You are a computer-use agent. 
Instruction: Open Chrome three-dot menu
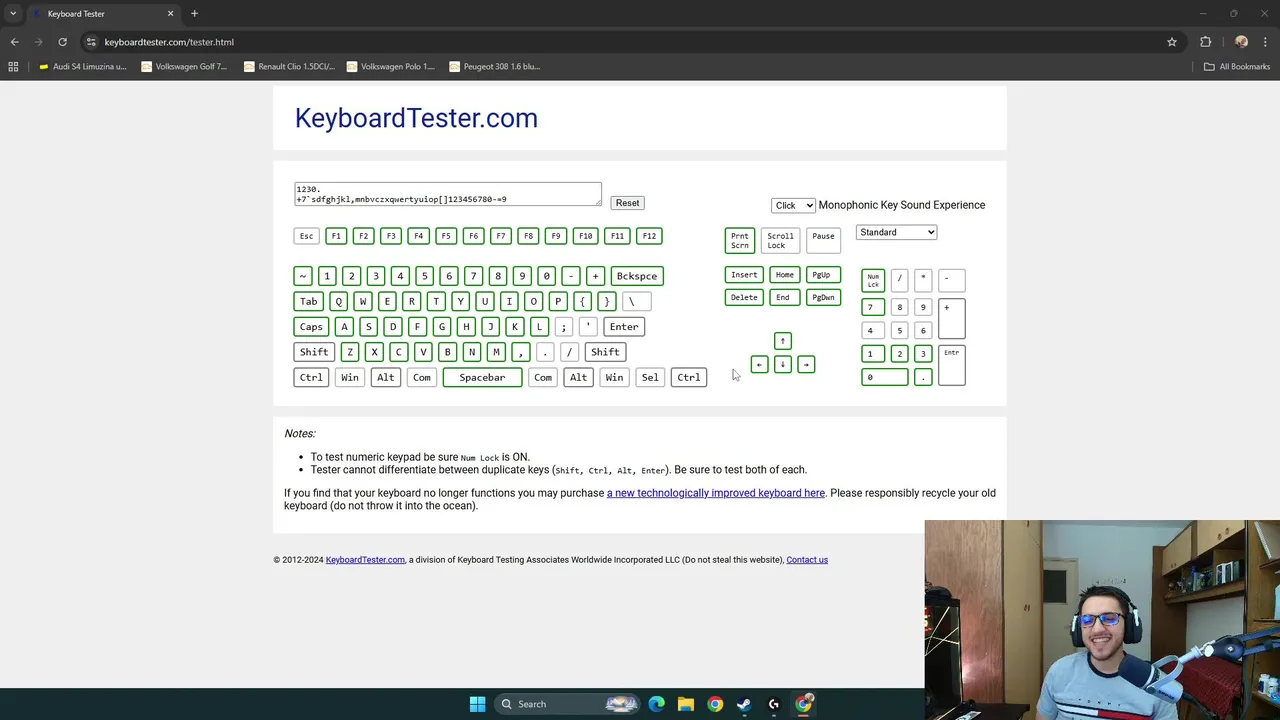[x=1266, y=42]
